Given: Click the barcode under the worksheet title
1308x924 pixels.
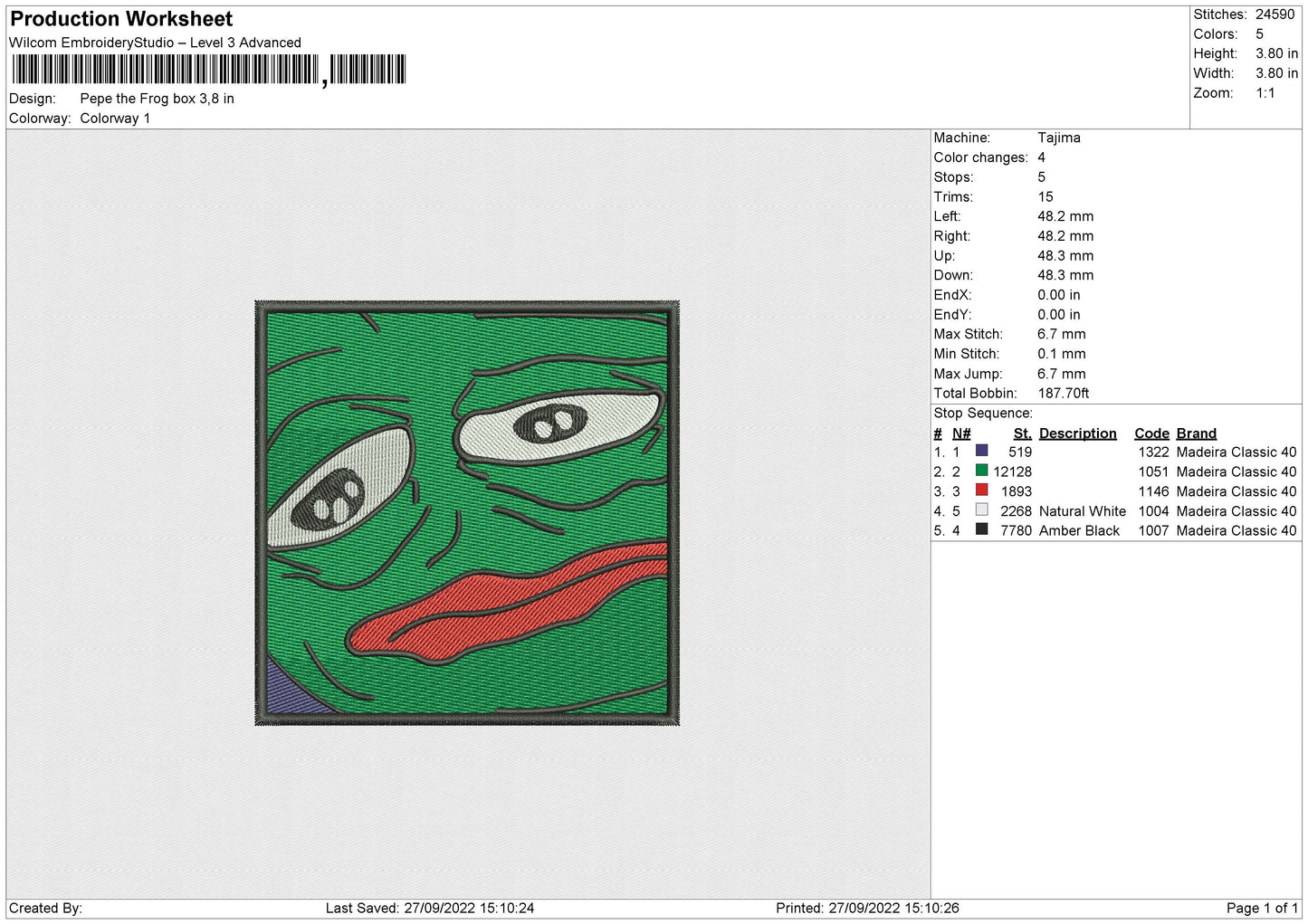Looking at the screenshot, I should tap(209, 70).
